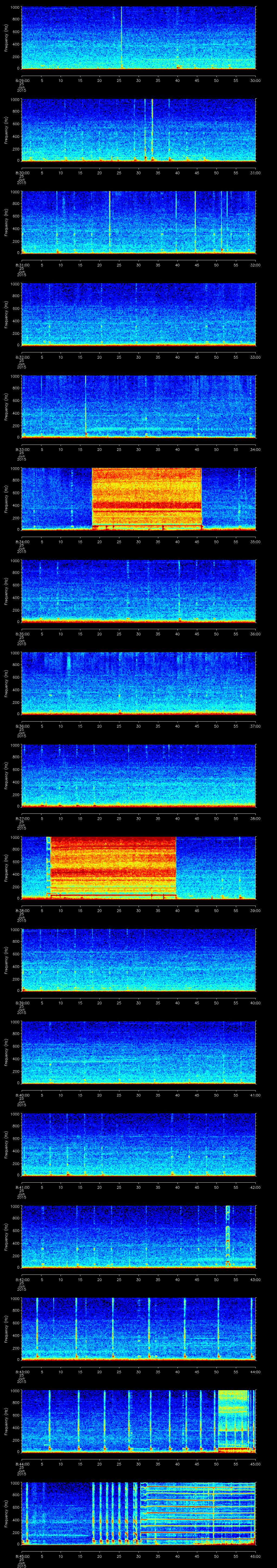
Task: Click the harmonic tonal lines in the 8:45:00 panel
Action: [198, 1513]
